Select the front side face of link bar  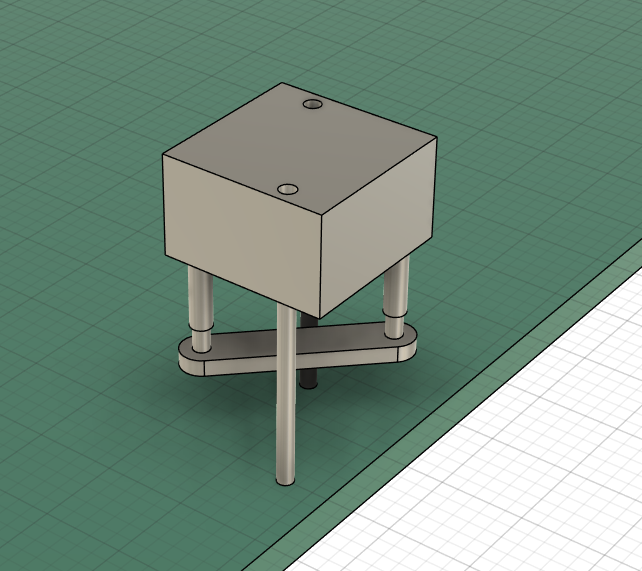tap(240, 367)
